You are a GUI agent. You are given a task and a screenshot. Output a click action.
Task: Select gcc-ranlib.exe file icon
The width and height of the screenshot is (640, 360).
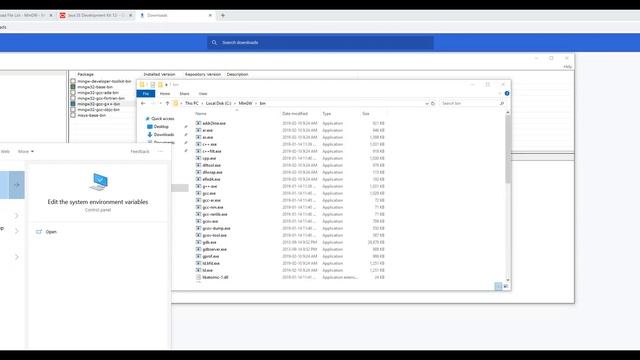(x=198, y=214)
